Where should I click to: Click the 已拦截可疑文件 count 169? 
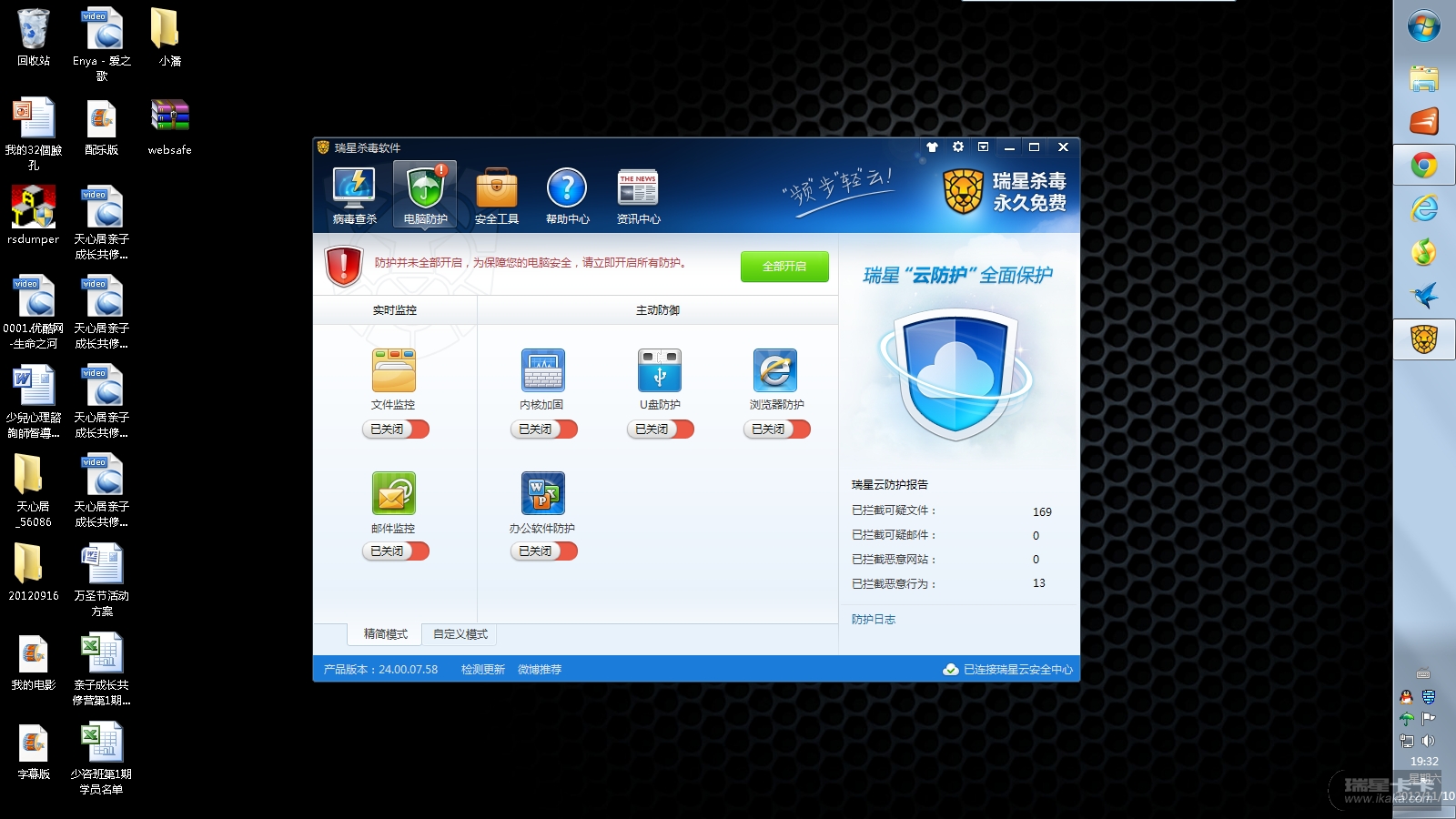(1042, 512)
